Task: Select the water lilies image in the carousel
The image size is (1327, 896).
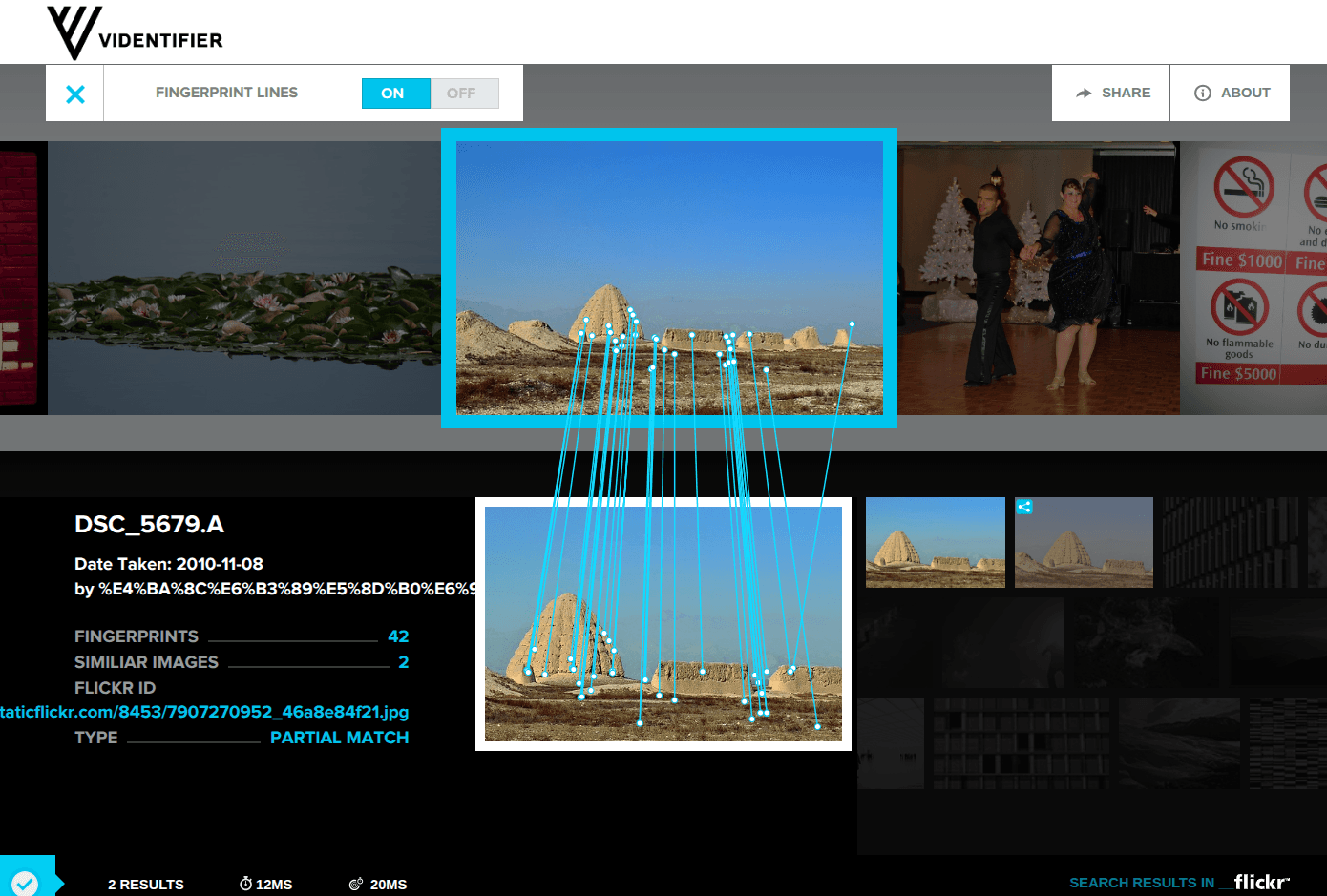Action: click(x=243, y=278)
